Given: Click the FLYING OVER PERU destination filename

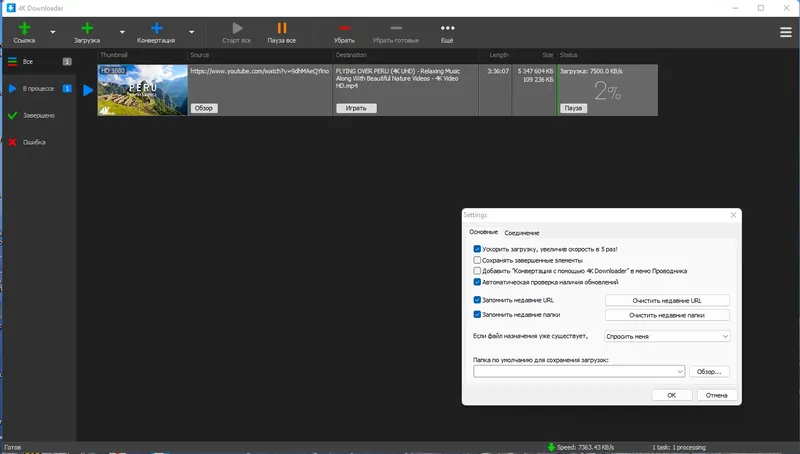Looking at the screenshot, I should (398, 79).
